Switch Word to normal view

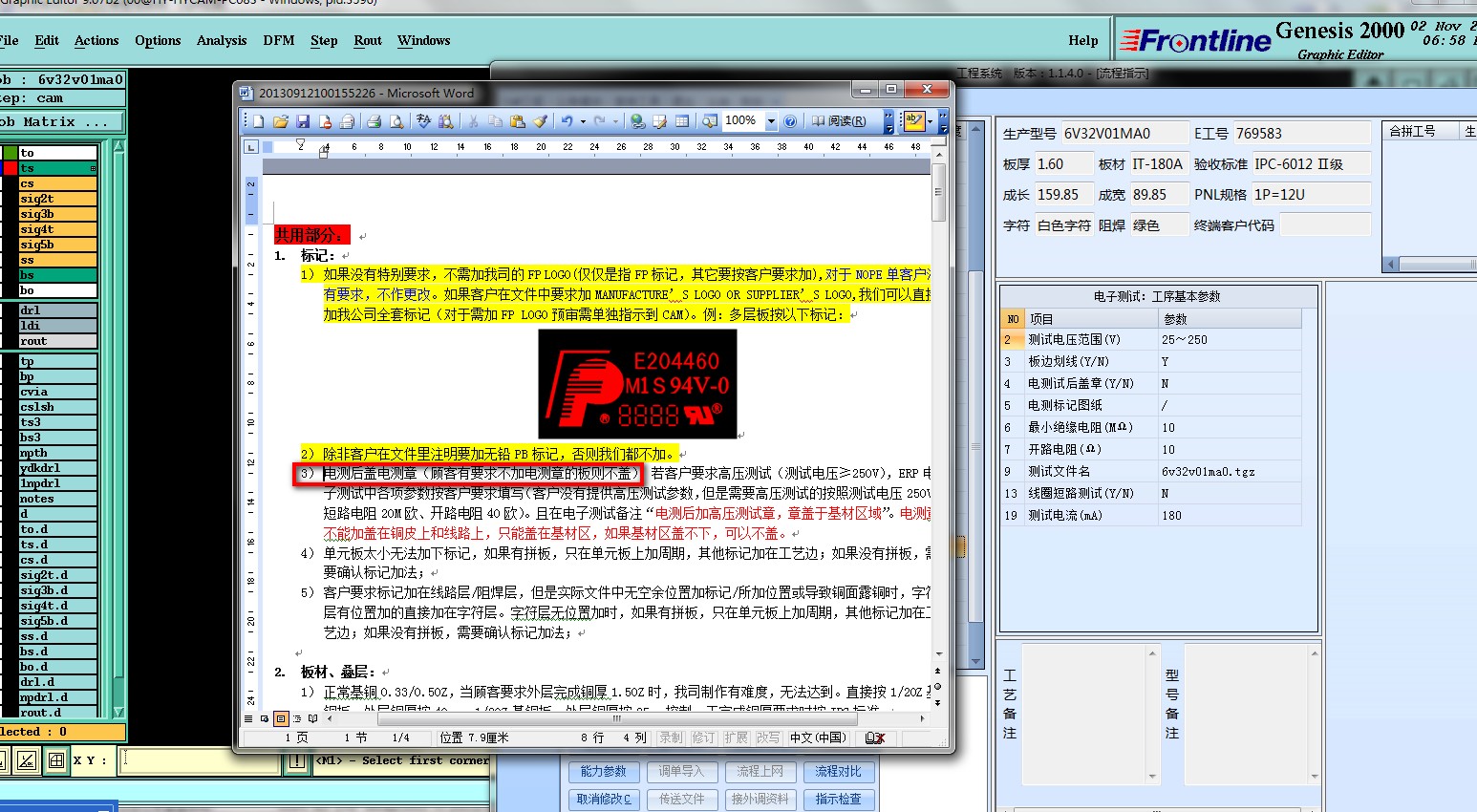[248, 718]
